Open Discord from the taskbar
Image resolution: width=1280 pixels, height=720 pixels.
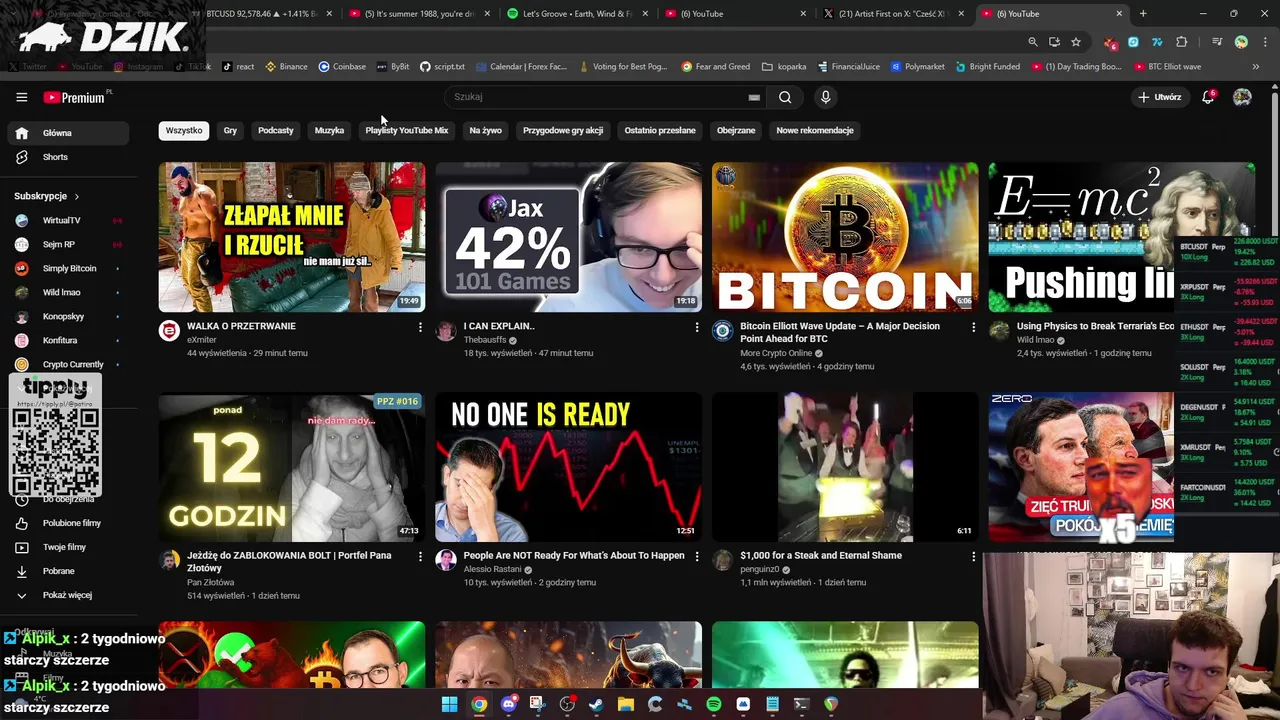click(x=508, y=704)
